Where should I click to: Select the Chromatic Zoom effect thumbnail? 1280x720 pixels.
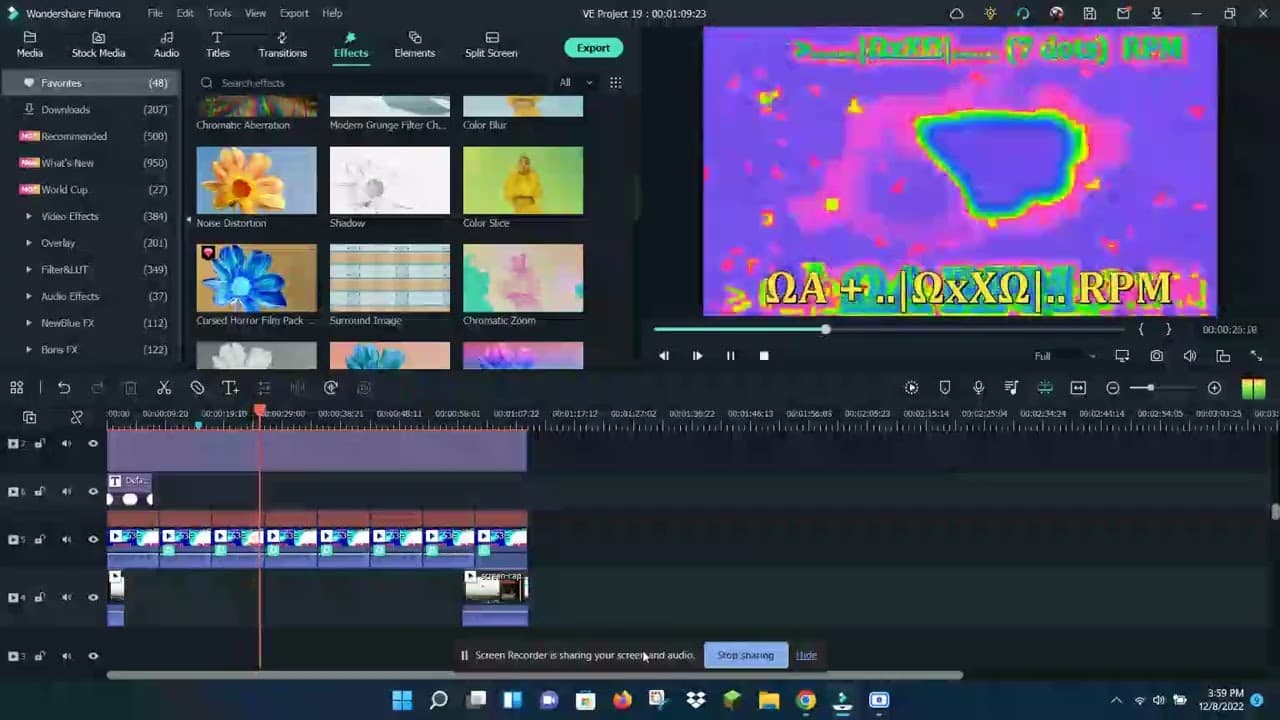coord(523,278)
